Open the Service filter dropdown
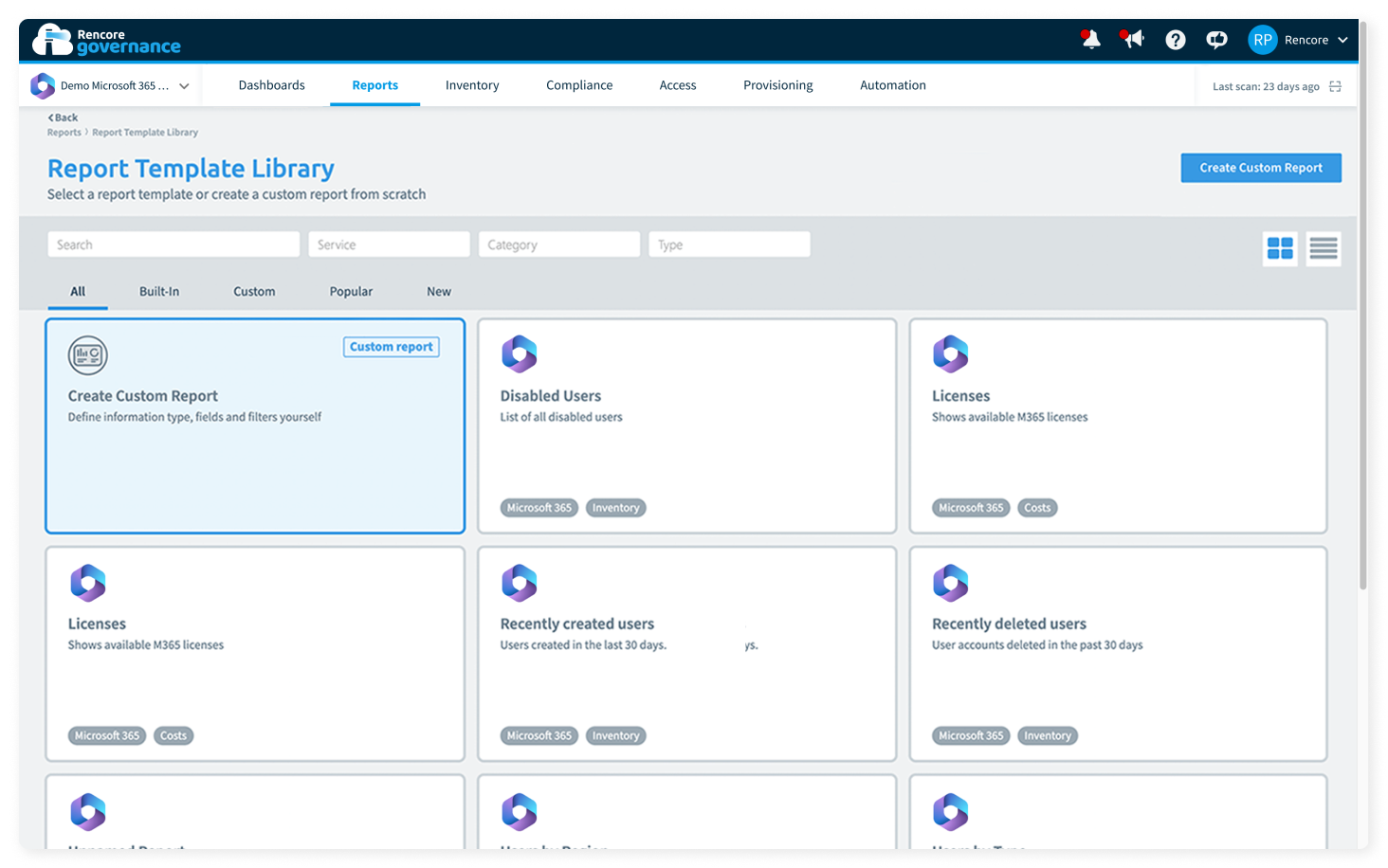The height and width of the screenshot is (868, 1388). point(389,244)
